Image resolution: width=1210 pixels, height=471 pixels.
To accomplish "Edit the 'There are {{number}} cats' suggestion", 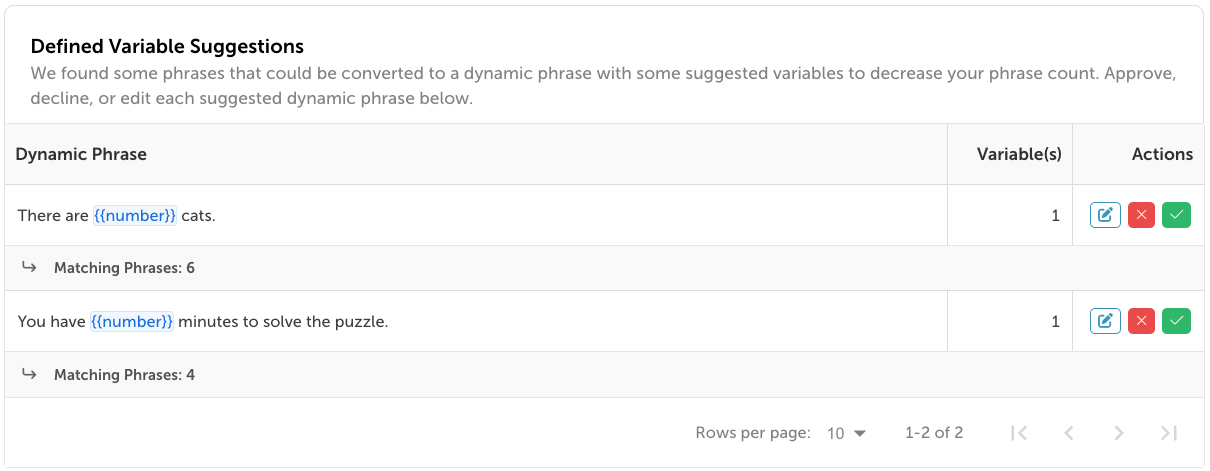I will 1105,215.
